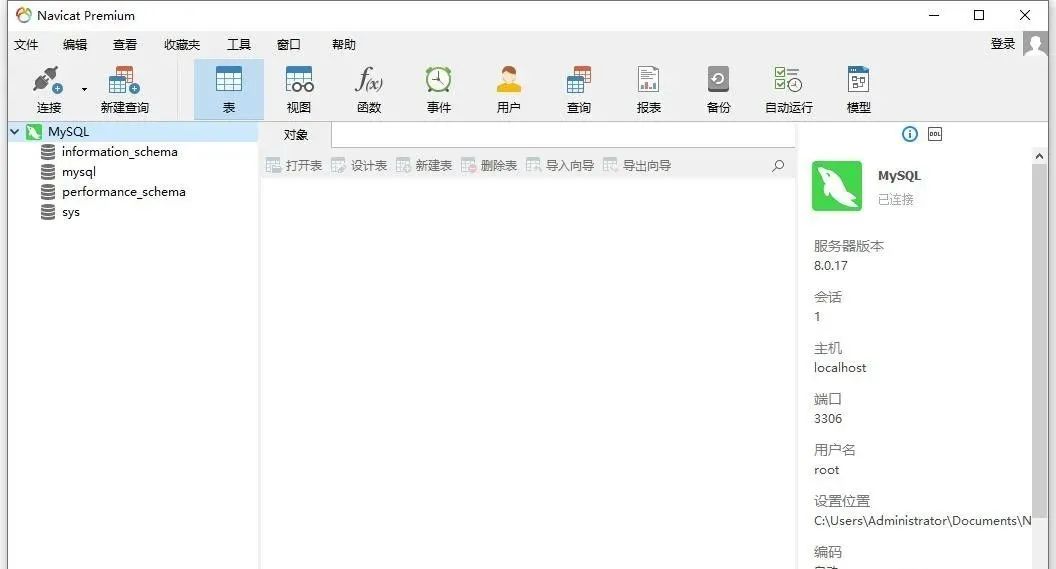The width and height of the screenshot is (1056, 569).
Task: Click Delete Table (删除表) button
Action: point(489,166)
